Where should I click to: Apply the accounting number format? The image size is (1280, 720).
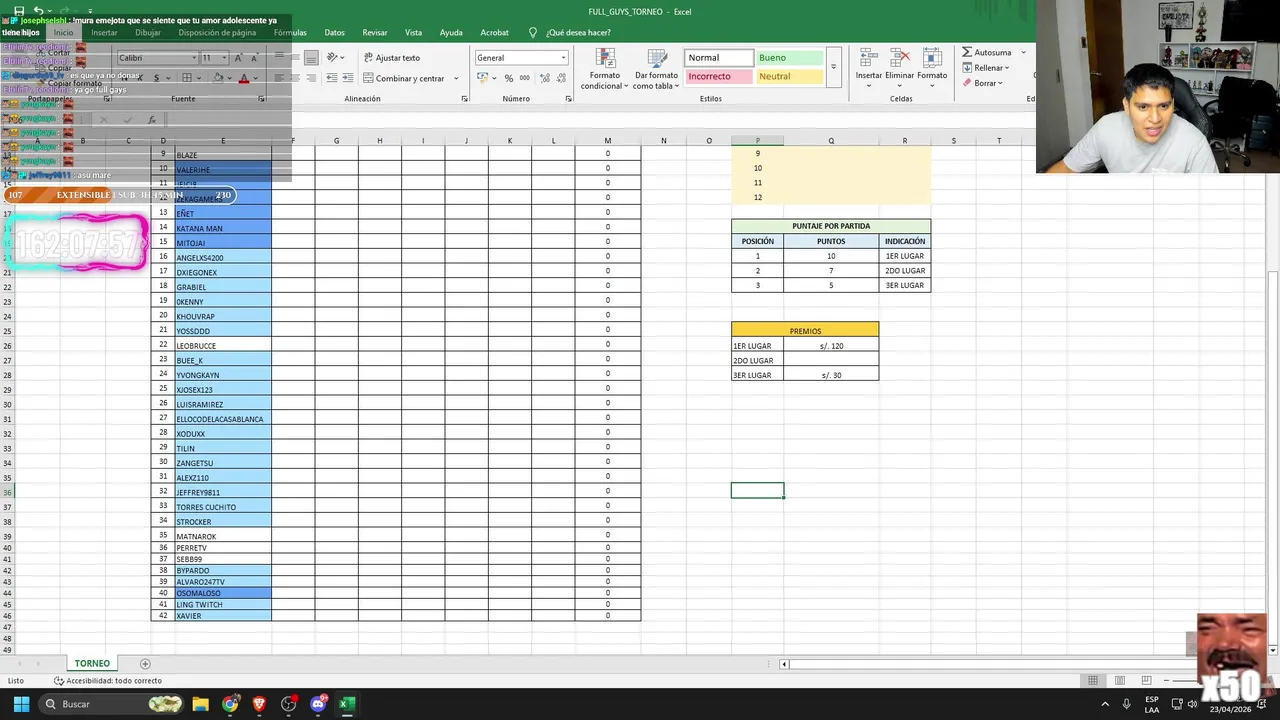click(x=483, y=78)
